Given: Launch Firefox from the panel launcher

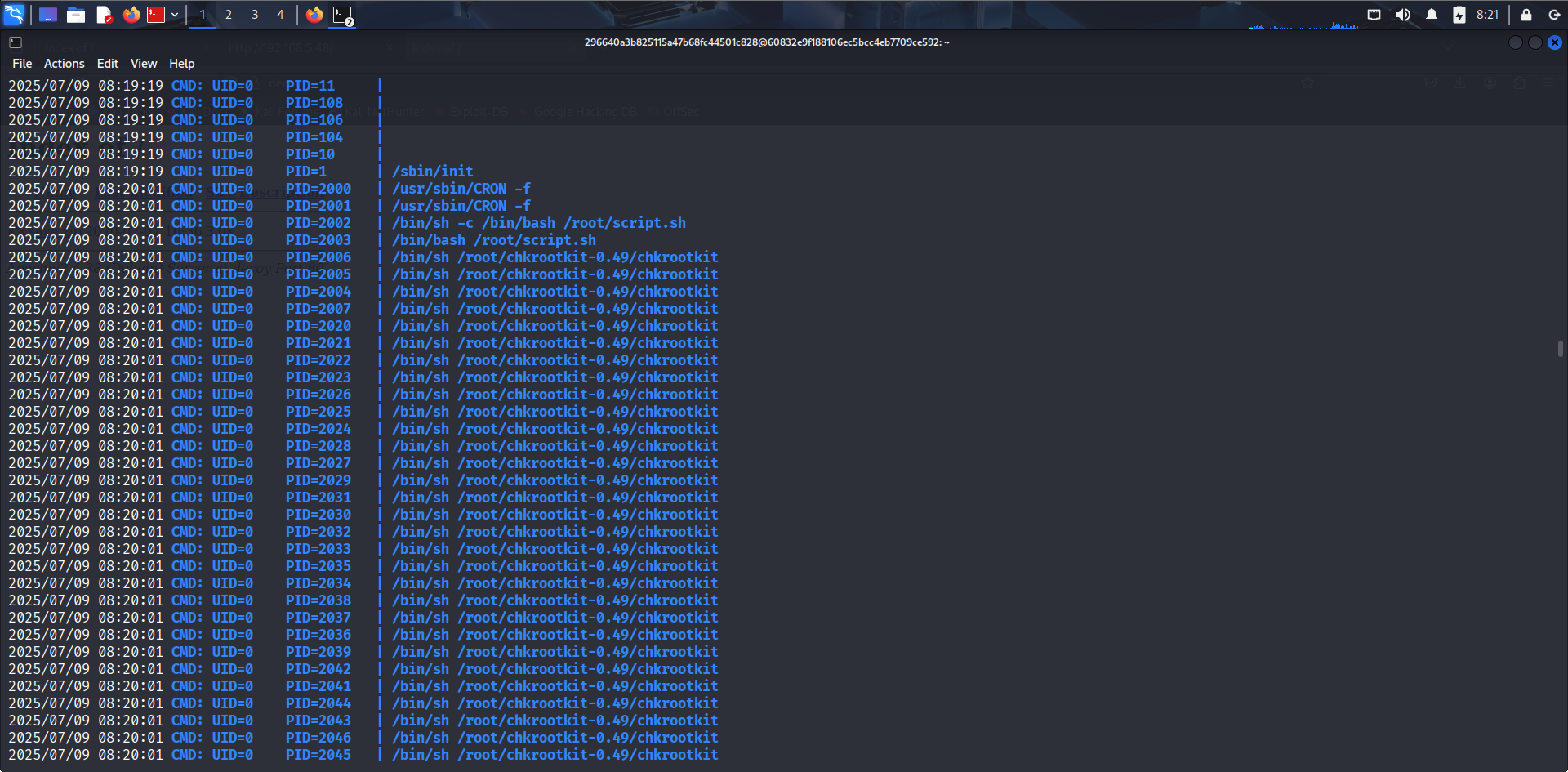Looking at the screenshot, I should tap(131, 15).
